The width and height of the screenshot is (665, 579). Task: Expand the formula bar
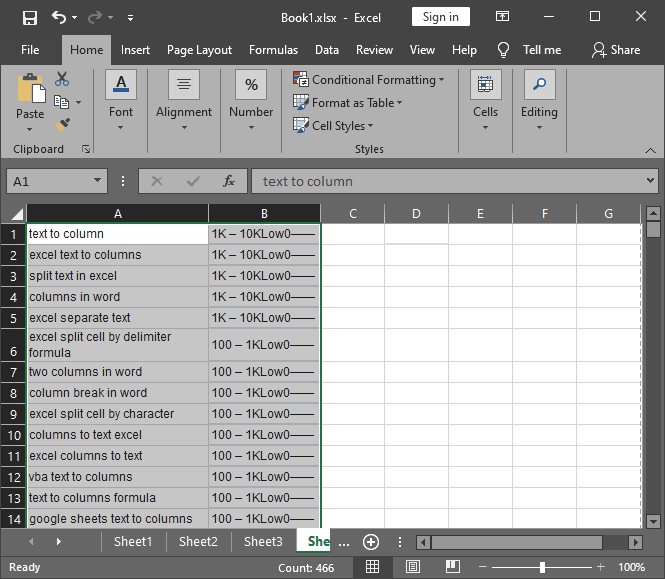[x=650, y=180]
